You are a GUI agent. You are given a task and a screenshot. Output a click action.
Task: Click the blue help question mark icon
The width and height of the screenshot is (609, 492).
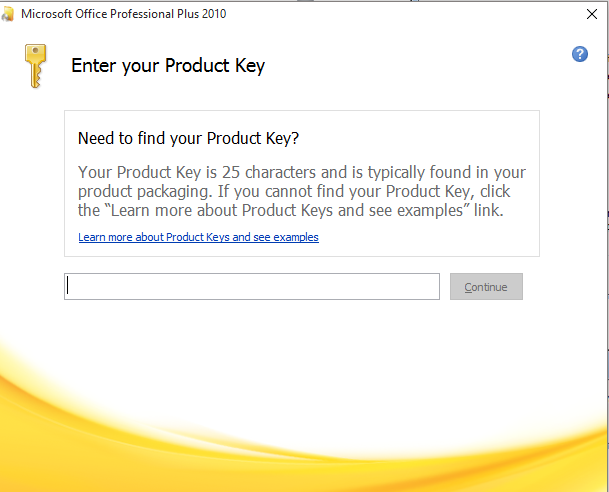(x=580, y=54)
